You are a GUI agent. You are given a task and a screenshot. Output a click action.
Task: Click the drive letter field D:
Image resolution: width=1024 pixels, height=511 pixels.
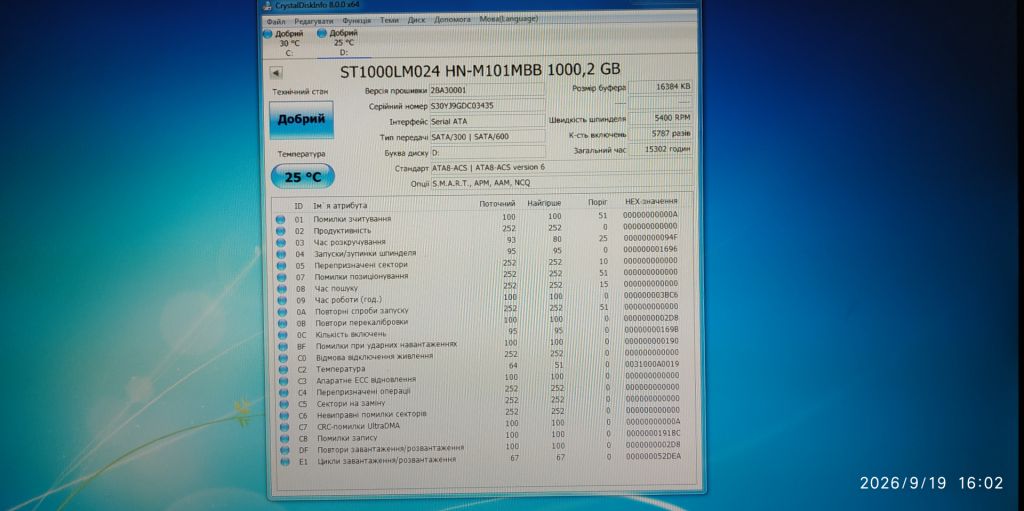pyautogui.click(x=487, y=152)
